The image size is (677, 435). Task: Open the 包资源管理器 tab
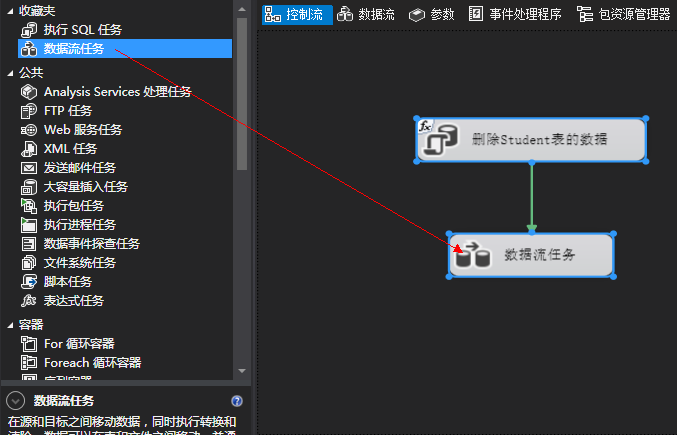(x=623, y=15)
